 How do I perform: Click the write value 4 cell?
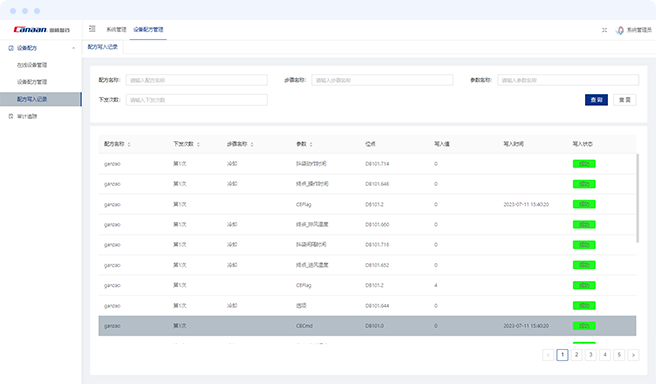[x=436, y=285]
